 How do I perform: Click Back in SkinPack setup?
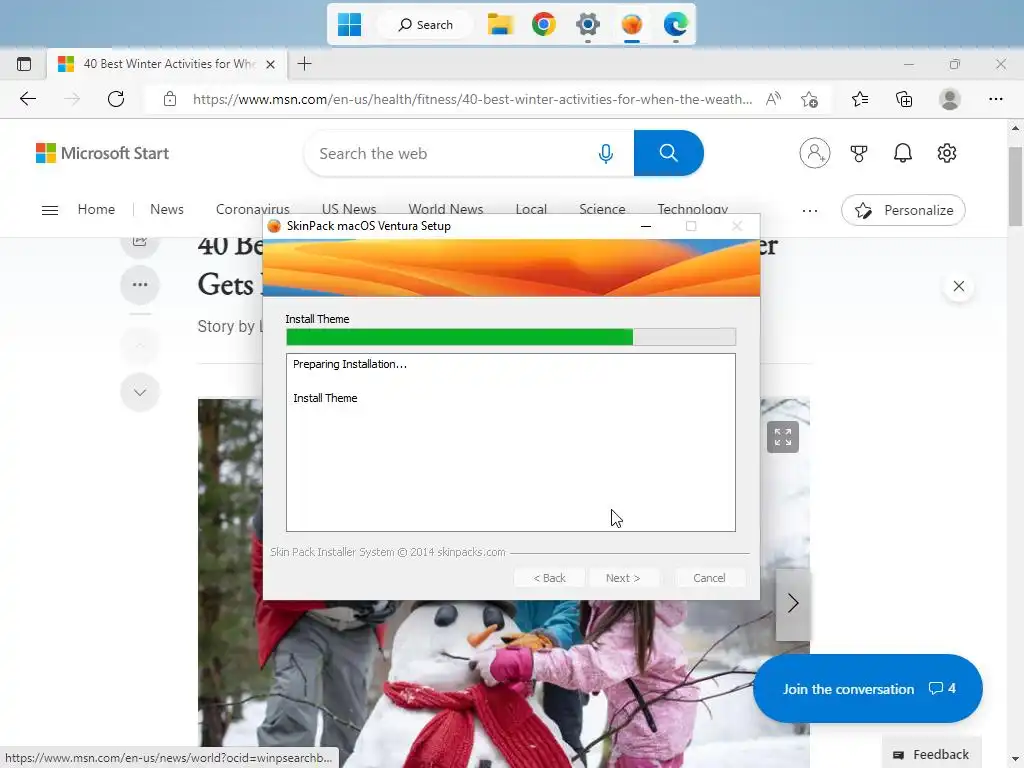(549, 578)
